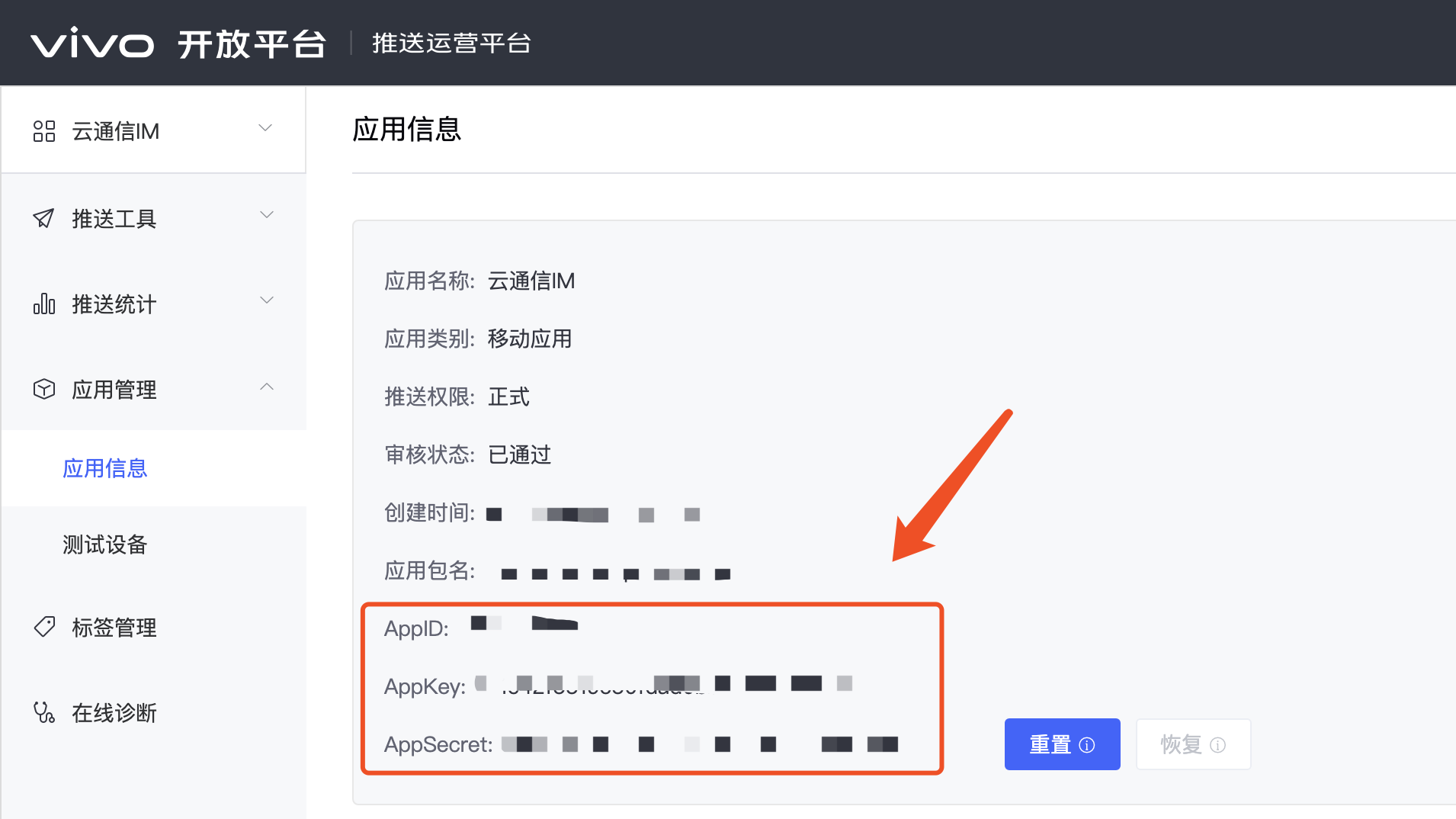Screen dimensions: 1456x819
Task: Click the 推送统计 bar chart icon
Action: click(x=44, y=304)
